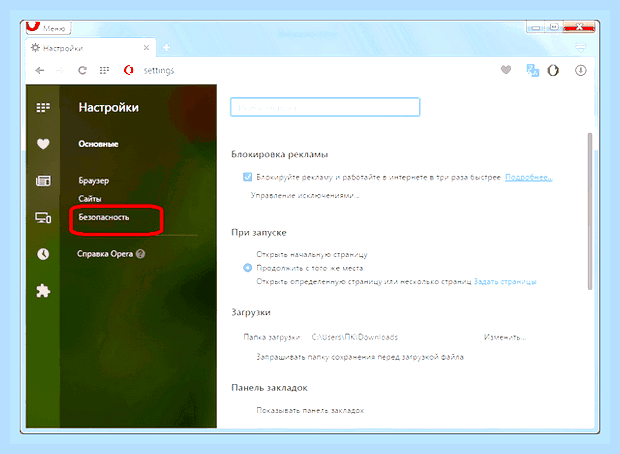Click 'Управление исключениями...' button
The width and height of the screenshot is (620, 454).
pos(305,195)
